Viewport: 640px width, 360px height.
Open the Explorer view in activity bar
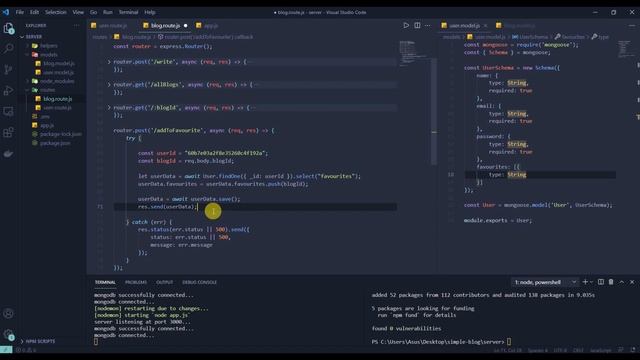point(8,28)
